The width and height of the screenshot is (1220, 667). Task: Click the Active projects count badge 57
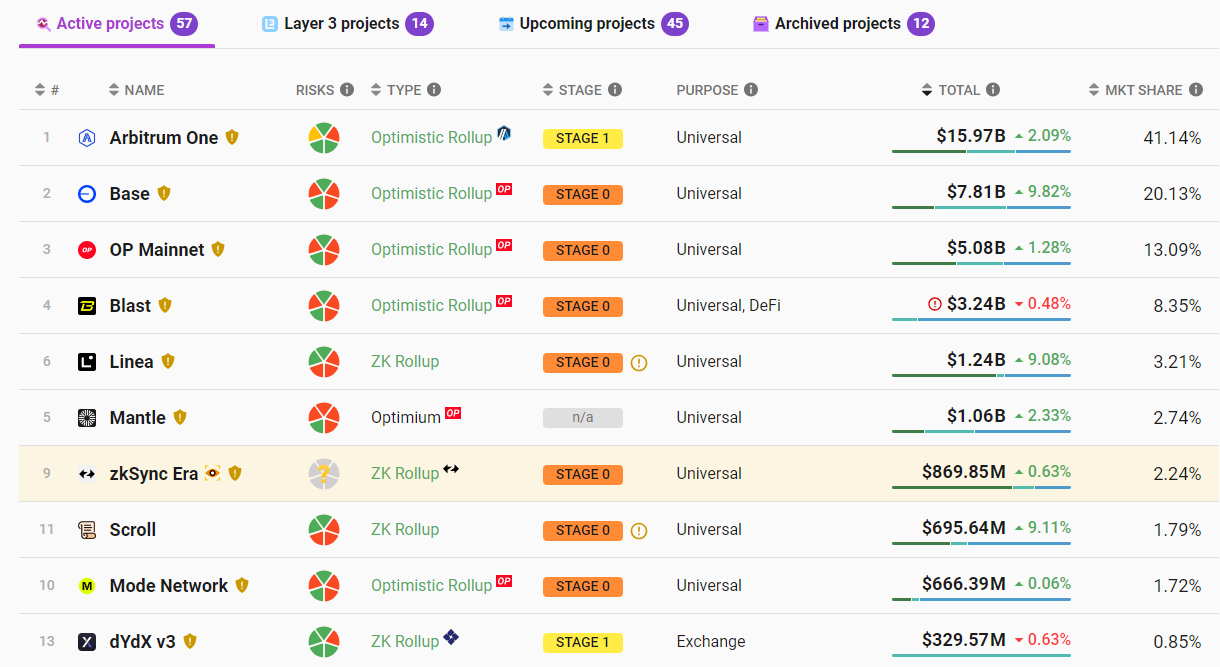184,23
